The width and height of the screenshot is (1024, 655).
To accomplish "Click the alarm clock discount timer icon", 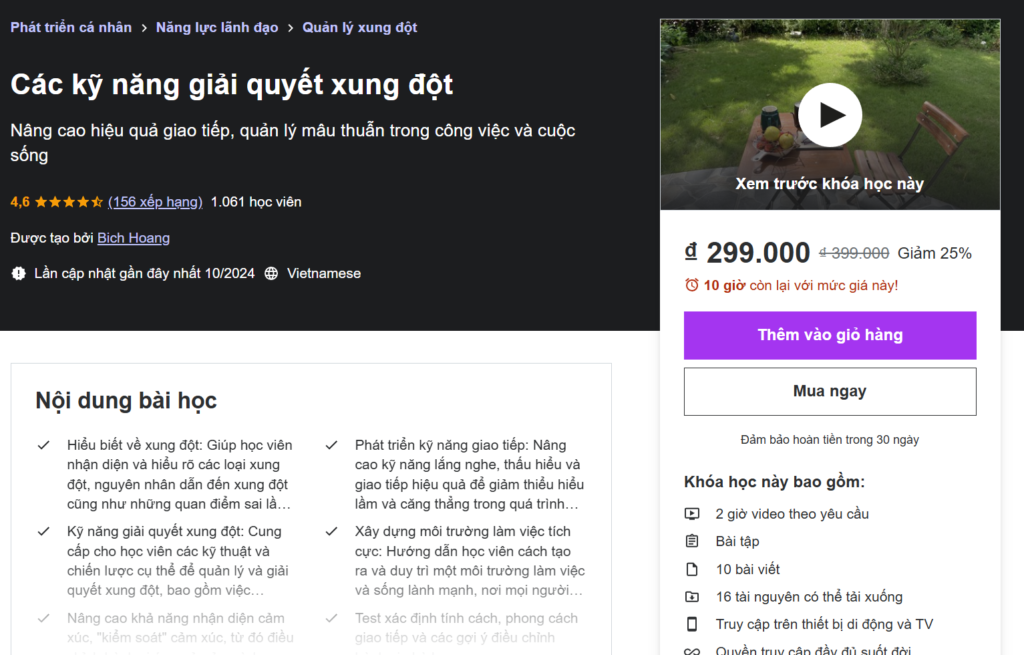I will (692, 281).
